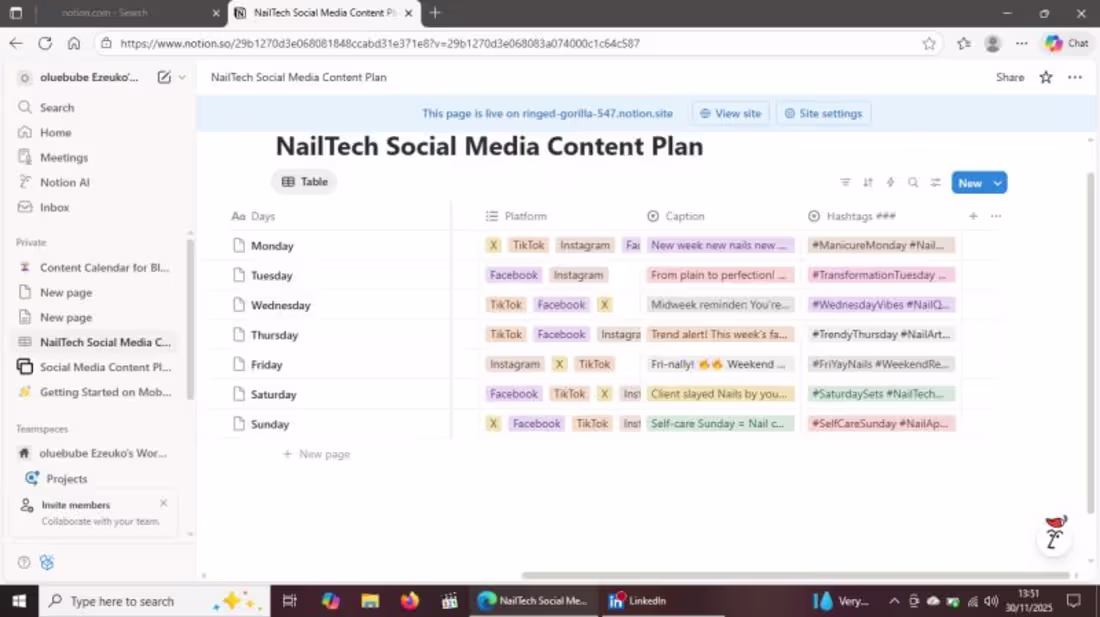This screenshot has height=617, width=1100.
Task: Open the filter icon in database toolbar
Action: click(845, 182)
